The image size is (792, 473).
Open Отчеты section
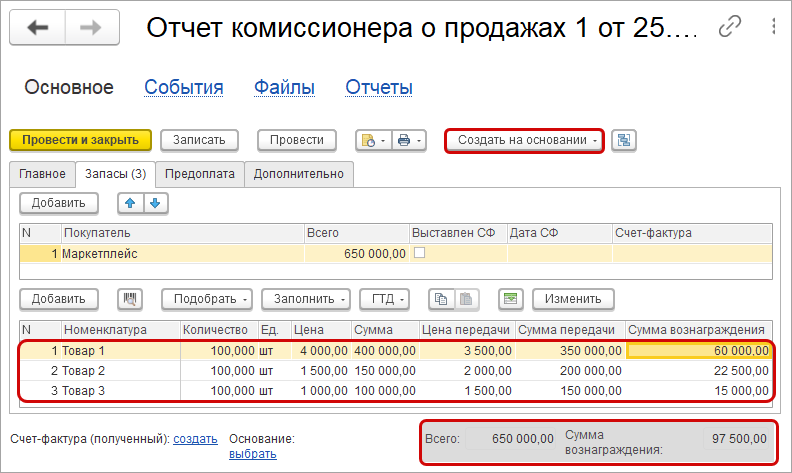[x=379, y=87]
